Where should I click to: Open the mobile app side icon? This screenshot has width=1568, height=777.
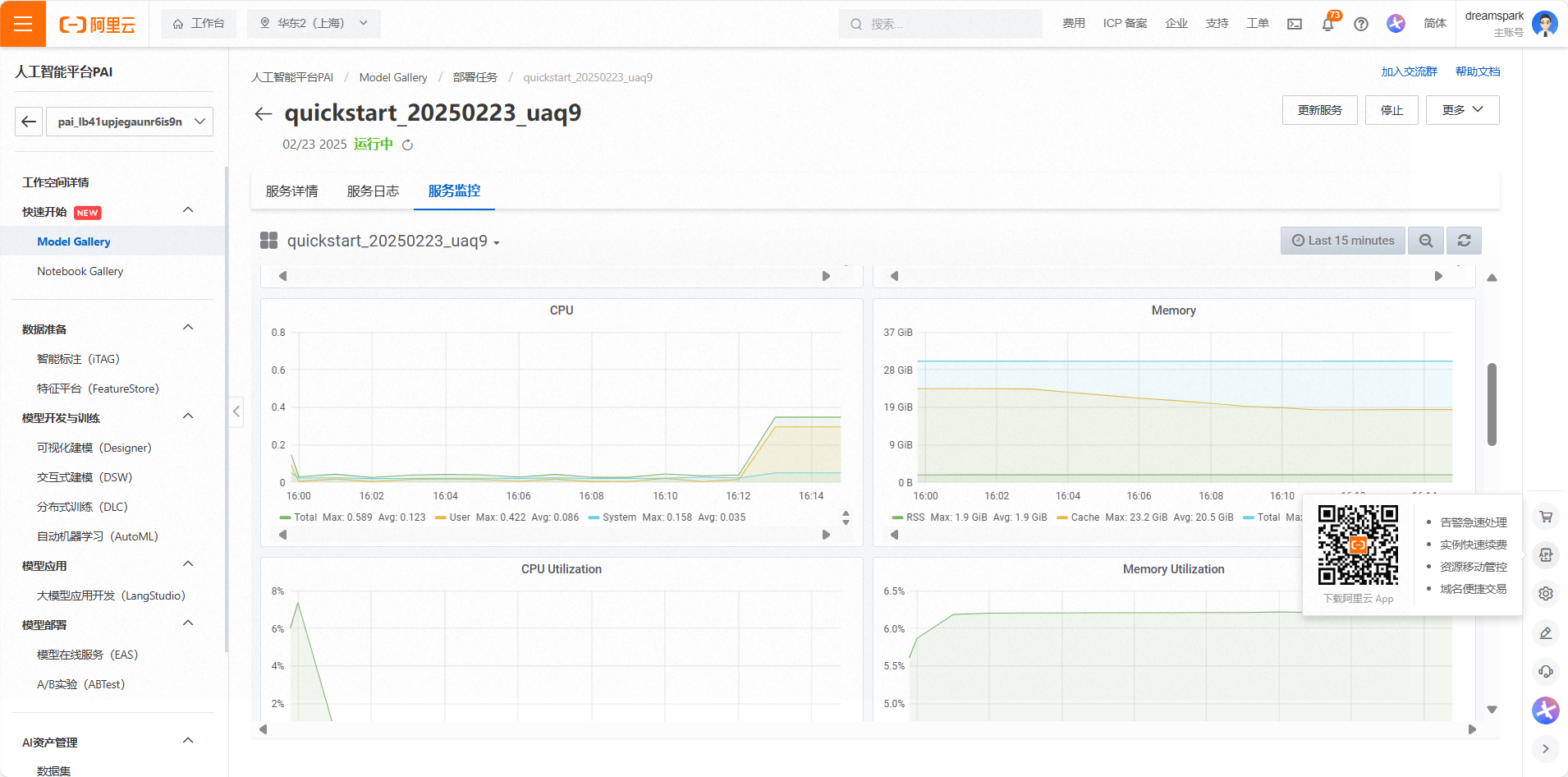(x=1546, y=555)
